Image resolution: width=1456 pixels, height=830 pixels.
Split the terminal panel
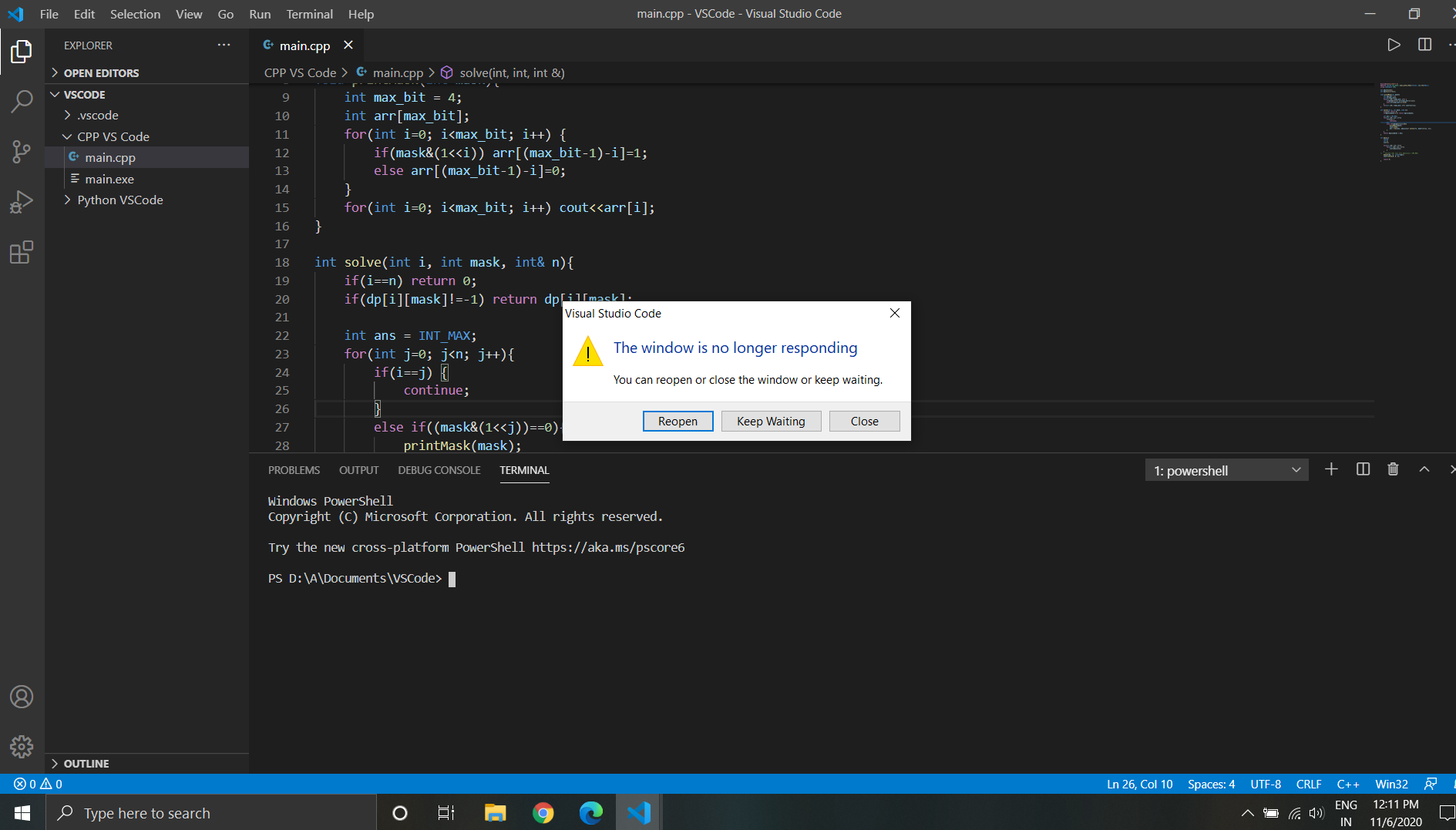pos(1363,469)
